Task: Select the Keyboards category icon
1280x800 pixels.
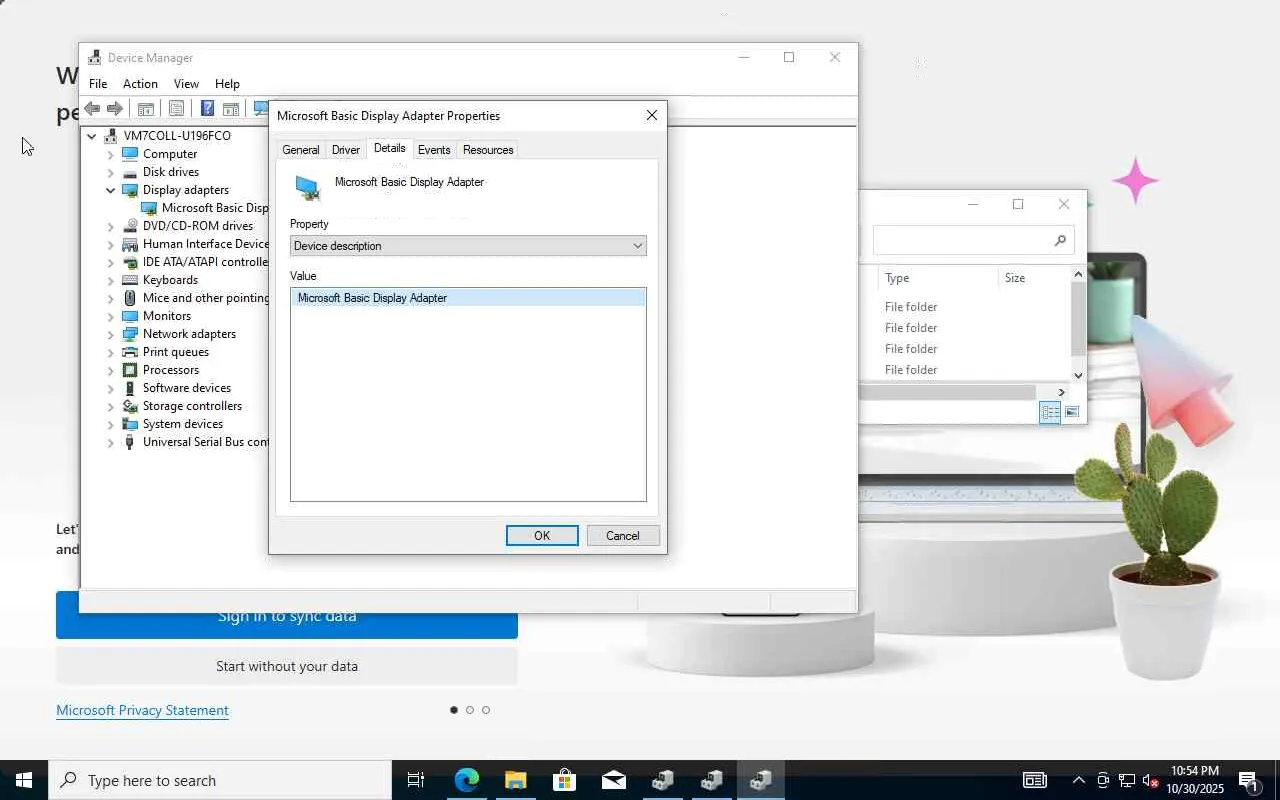Action: click(130, 280)
